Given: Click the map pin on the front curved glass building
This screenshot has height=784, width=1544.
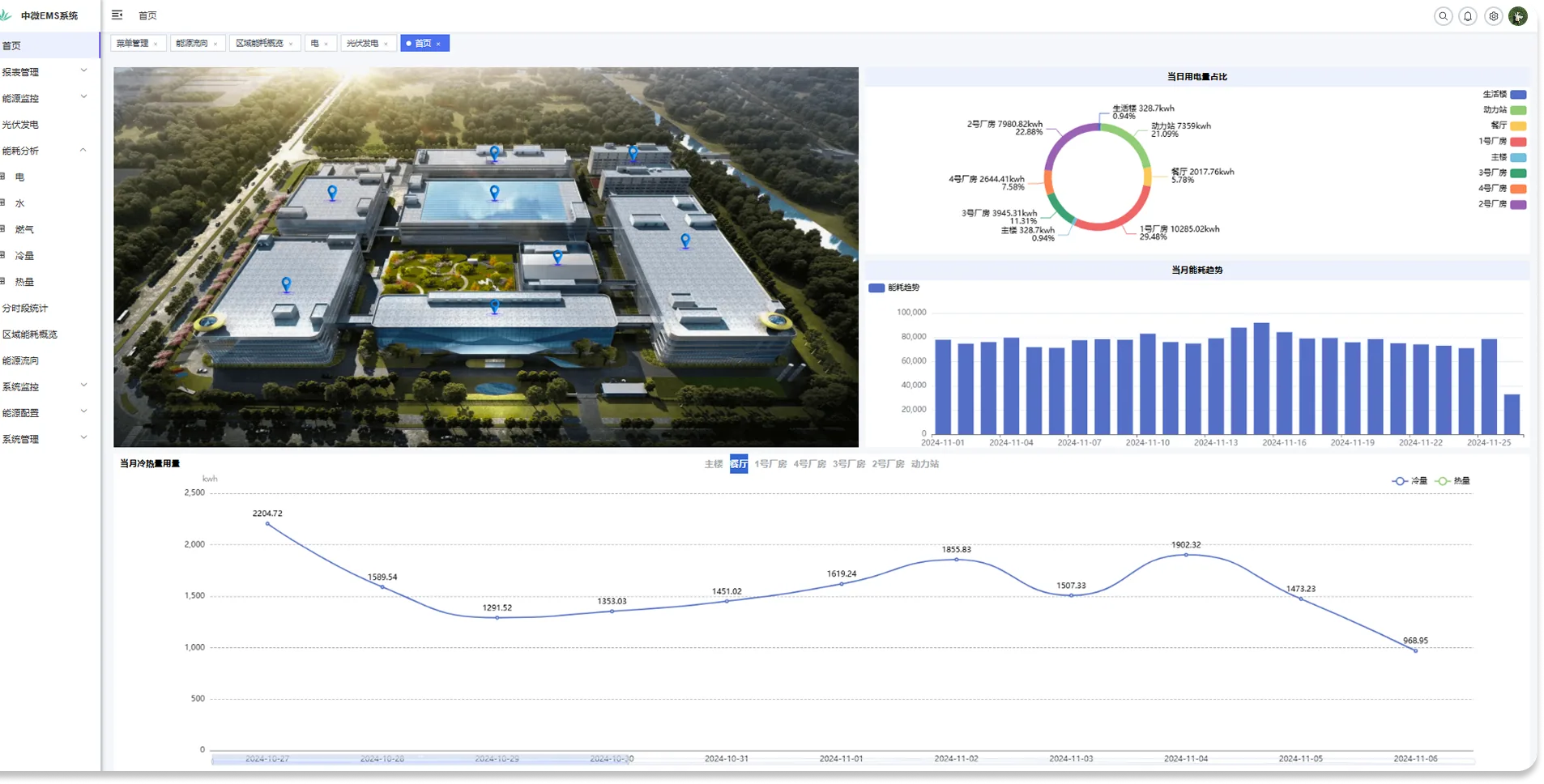Looking at the screenshot, I should 495,306.
